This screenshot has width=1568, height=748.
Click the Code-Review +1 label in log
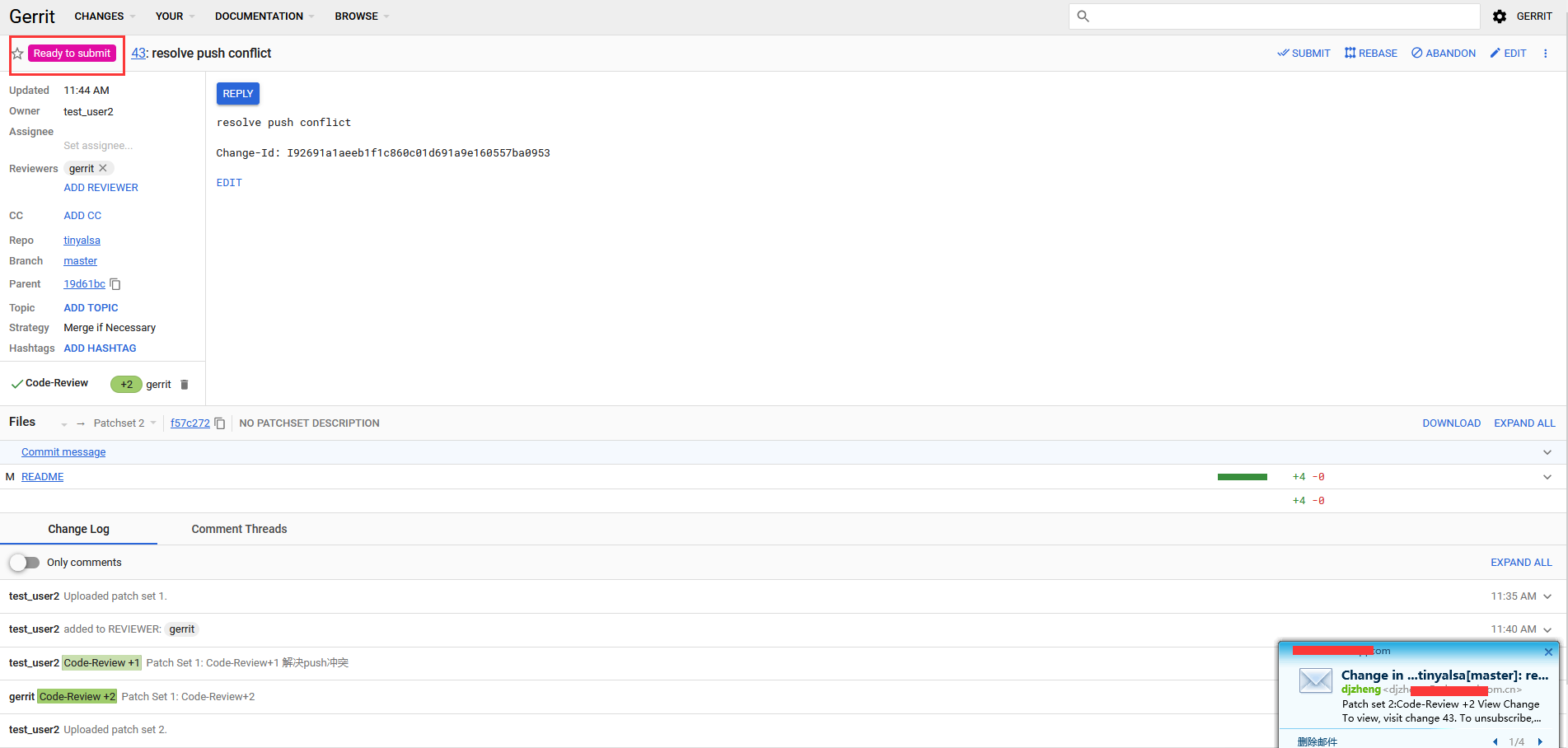point(102,663)
